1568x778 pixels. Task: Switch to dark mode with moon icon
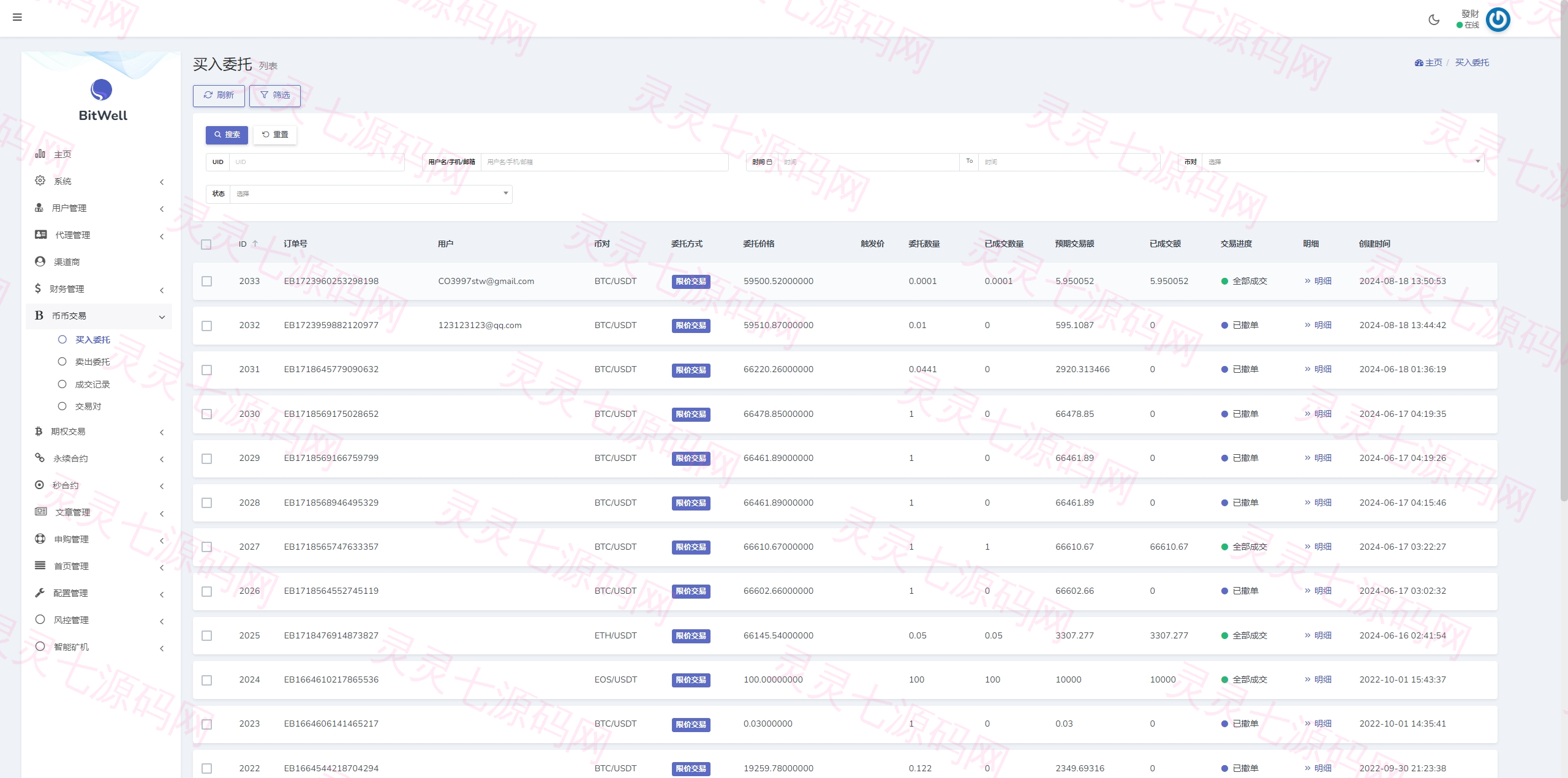pos(1434,20)
